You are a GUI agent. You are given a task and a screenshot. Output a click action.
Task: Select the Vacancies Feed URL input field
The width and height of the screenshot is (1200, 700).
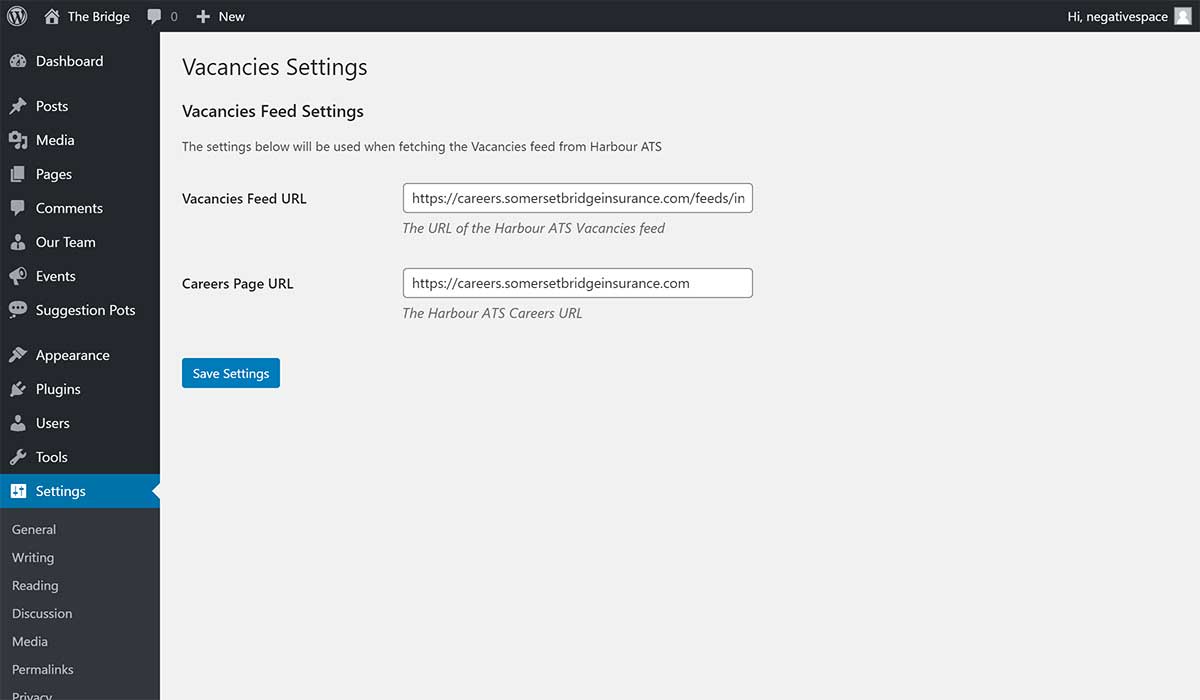[x=577, y=198]
